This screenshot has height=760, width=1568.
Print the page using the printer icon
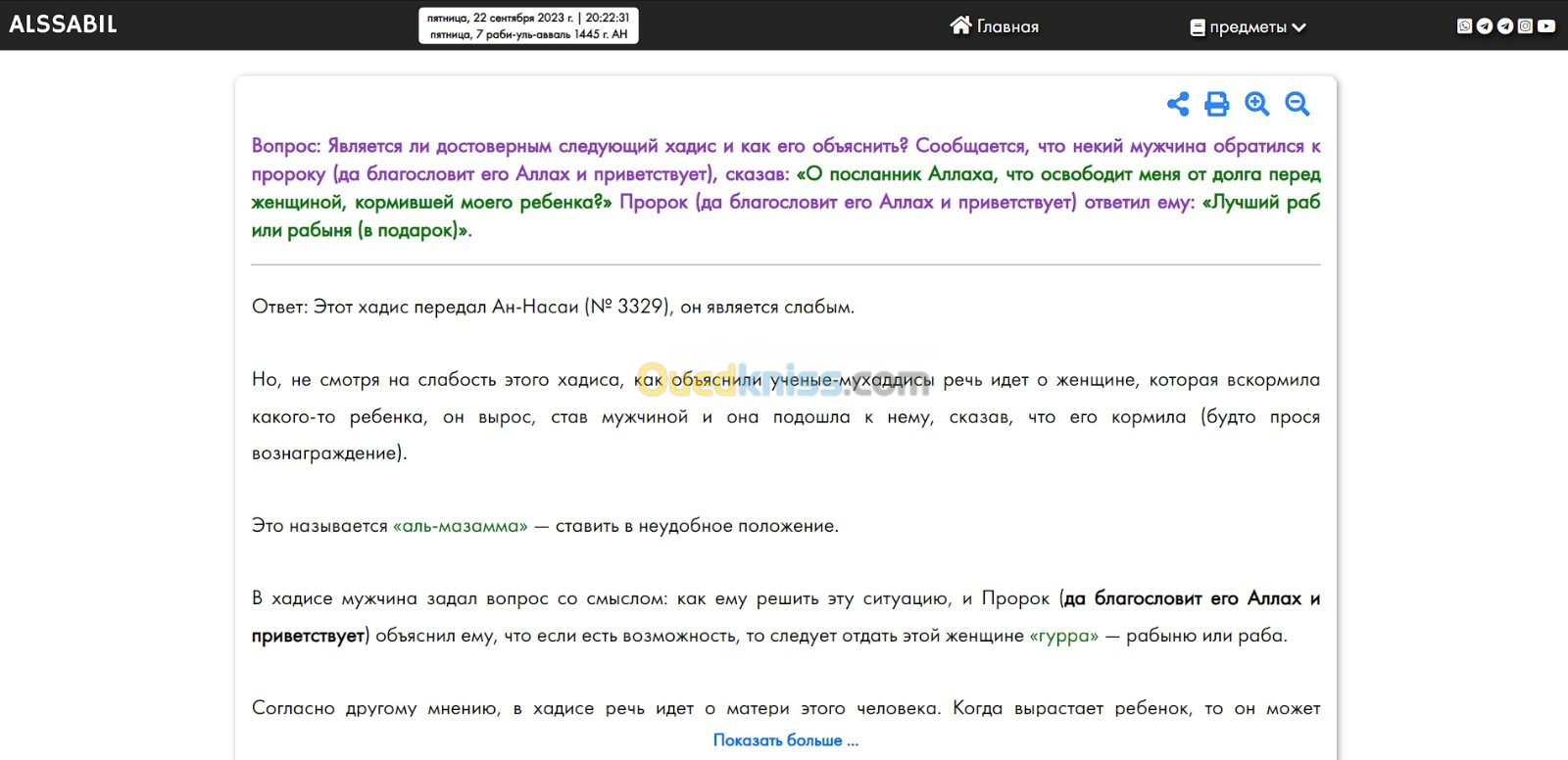1216,104
